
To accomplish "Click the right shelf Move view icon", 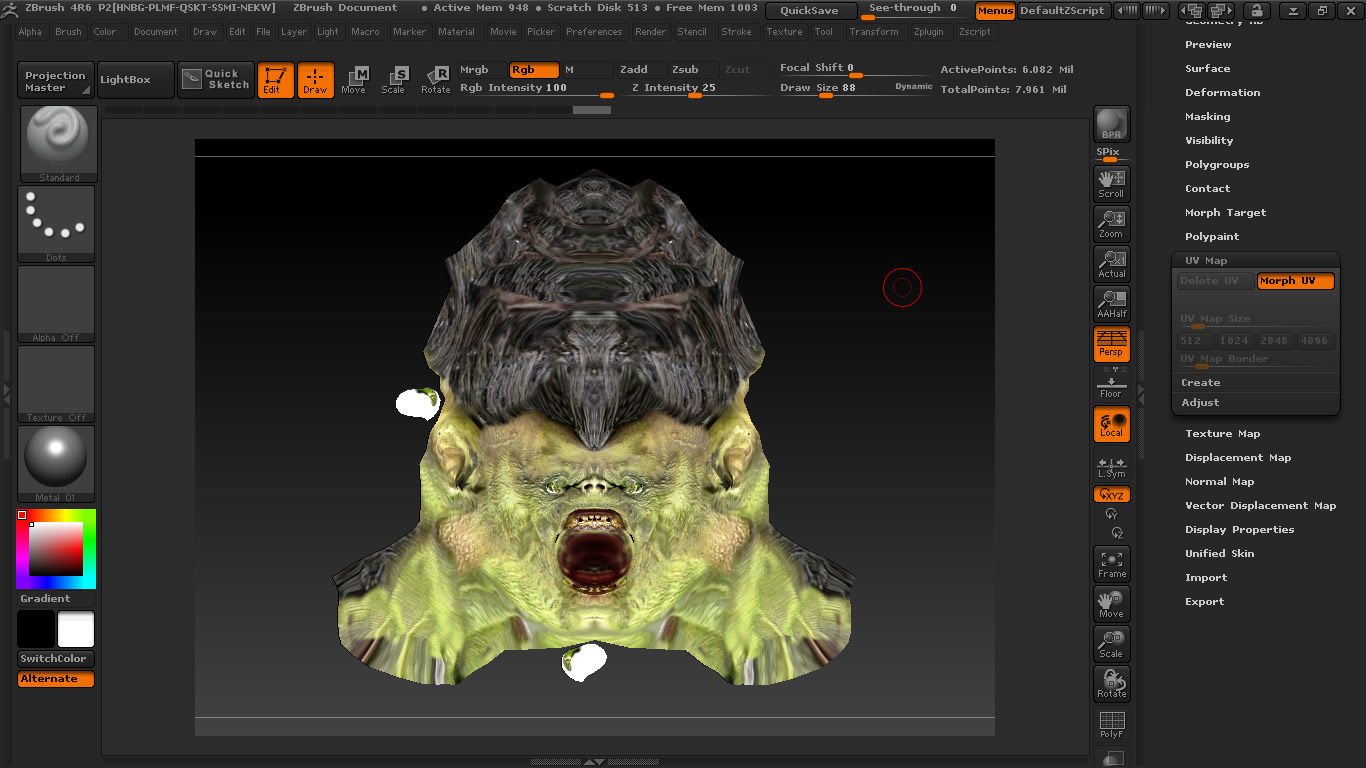I will (1111, 604).
